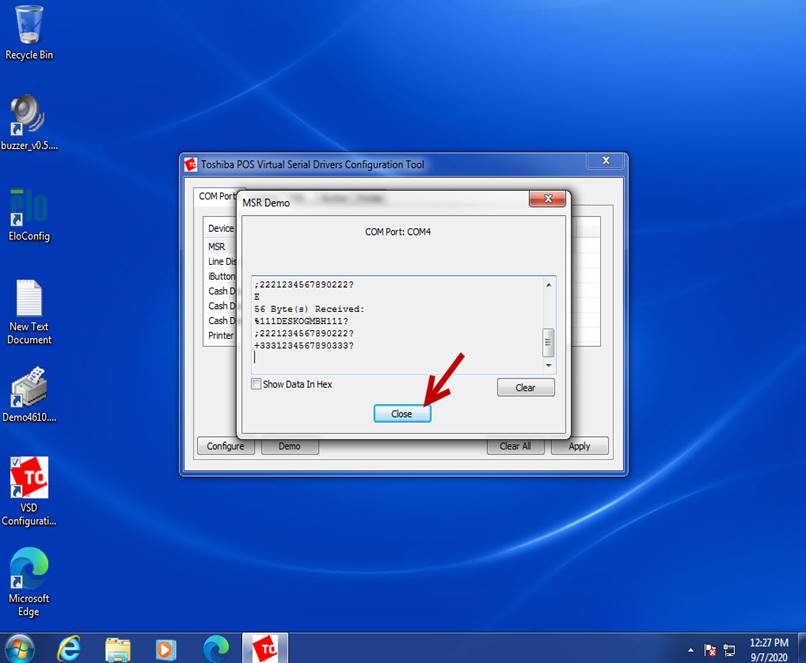Open the taskbar clock showing 12:27 PM
The height and width of the screenshot is (663, 806).
[x=767, y=648]
